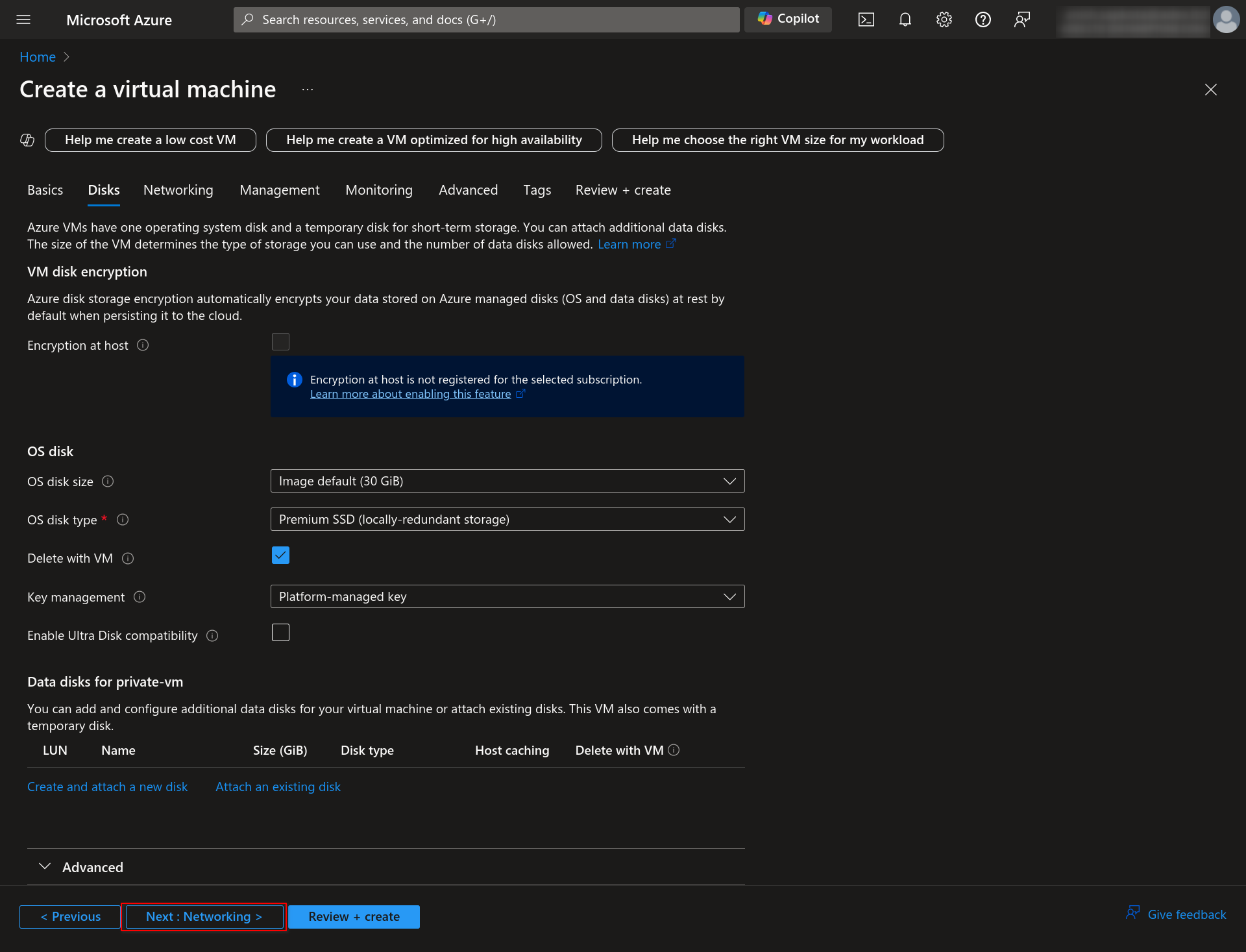Switch to the Monitoring tab

tap(379, 189)
